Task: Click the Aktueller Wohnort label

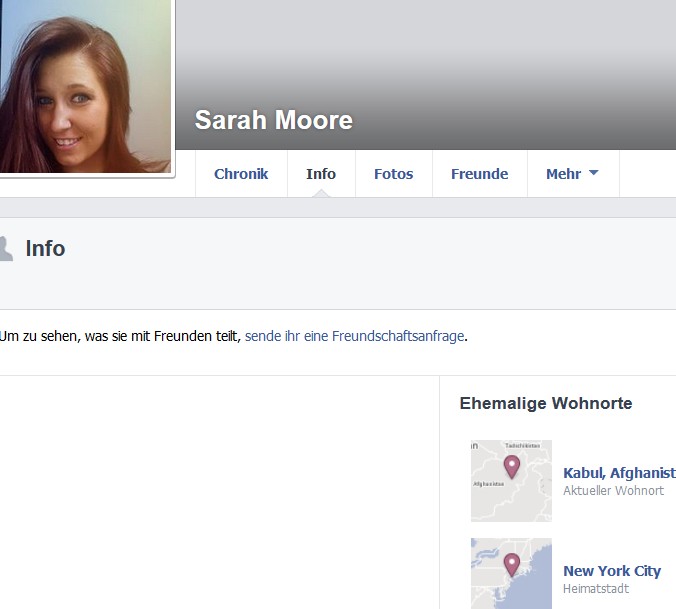Action: coord(613,490)
